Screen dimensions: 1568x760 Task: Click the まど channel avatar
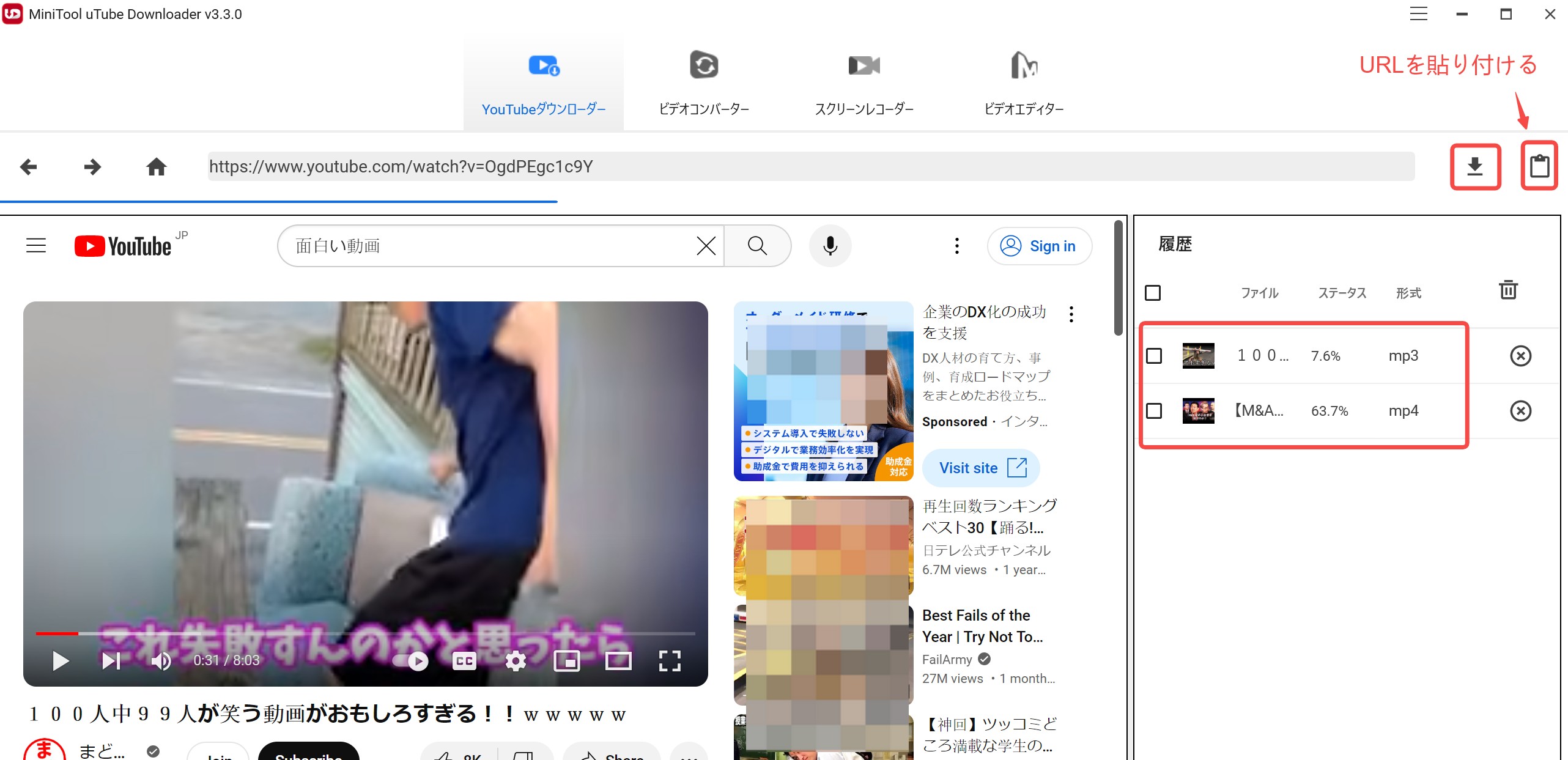coord(44,750)
